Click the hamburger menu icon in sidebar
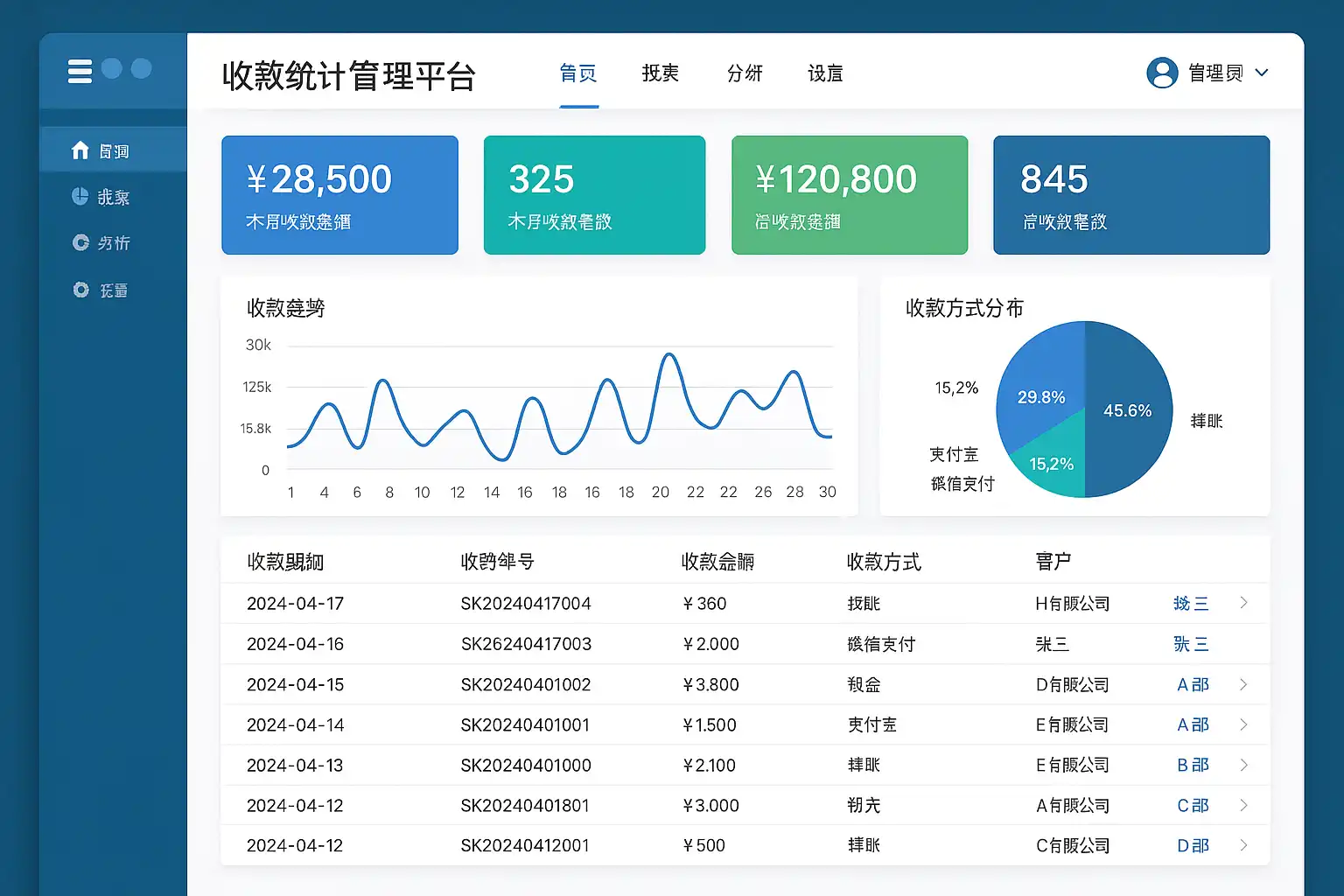This screenshot has width=1344, height=896. point(80,71)
